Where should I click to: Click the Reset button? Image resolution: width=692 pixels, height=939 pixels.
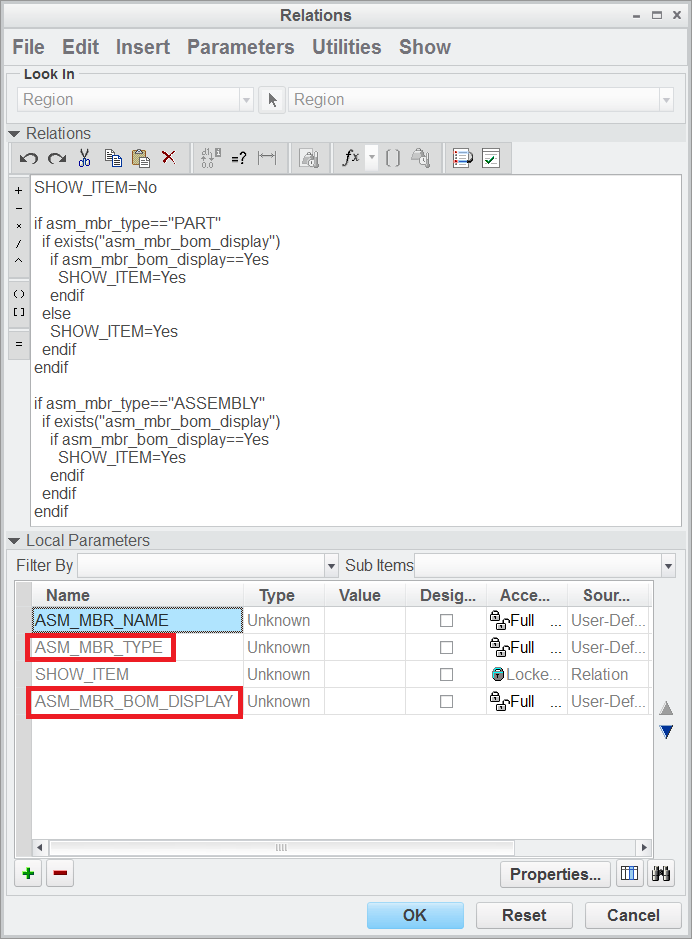coord(524,915)
